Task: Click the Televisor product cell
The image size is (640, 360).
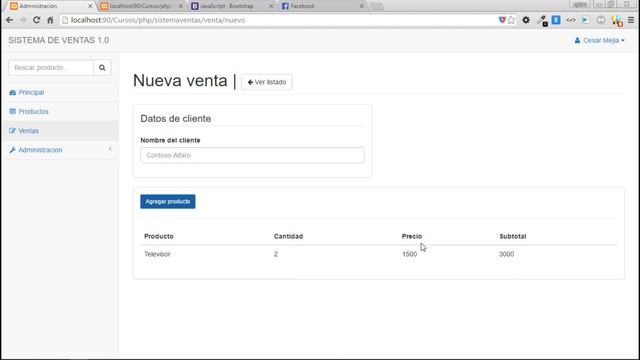Action: tap(157, 254)
